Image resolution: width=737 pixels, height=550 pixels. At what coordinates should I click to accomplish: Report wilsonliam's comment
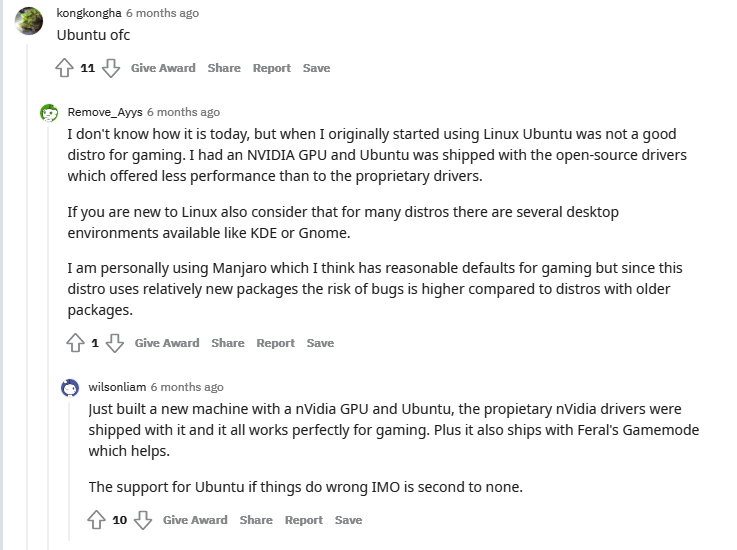click(x=304, y=520)
